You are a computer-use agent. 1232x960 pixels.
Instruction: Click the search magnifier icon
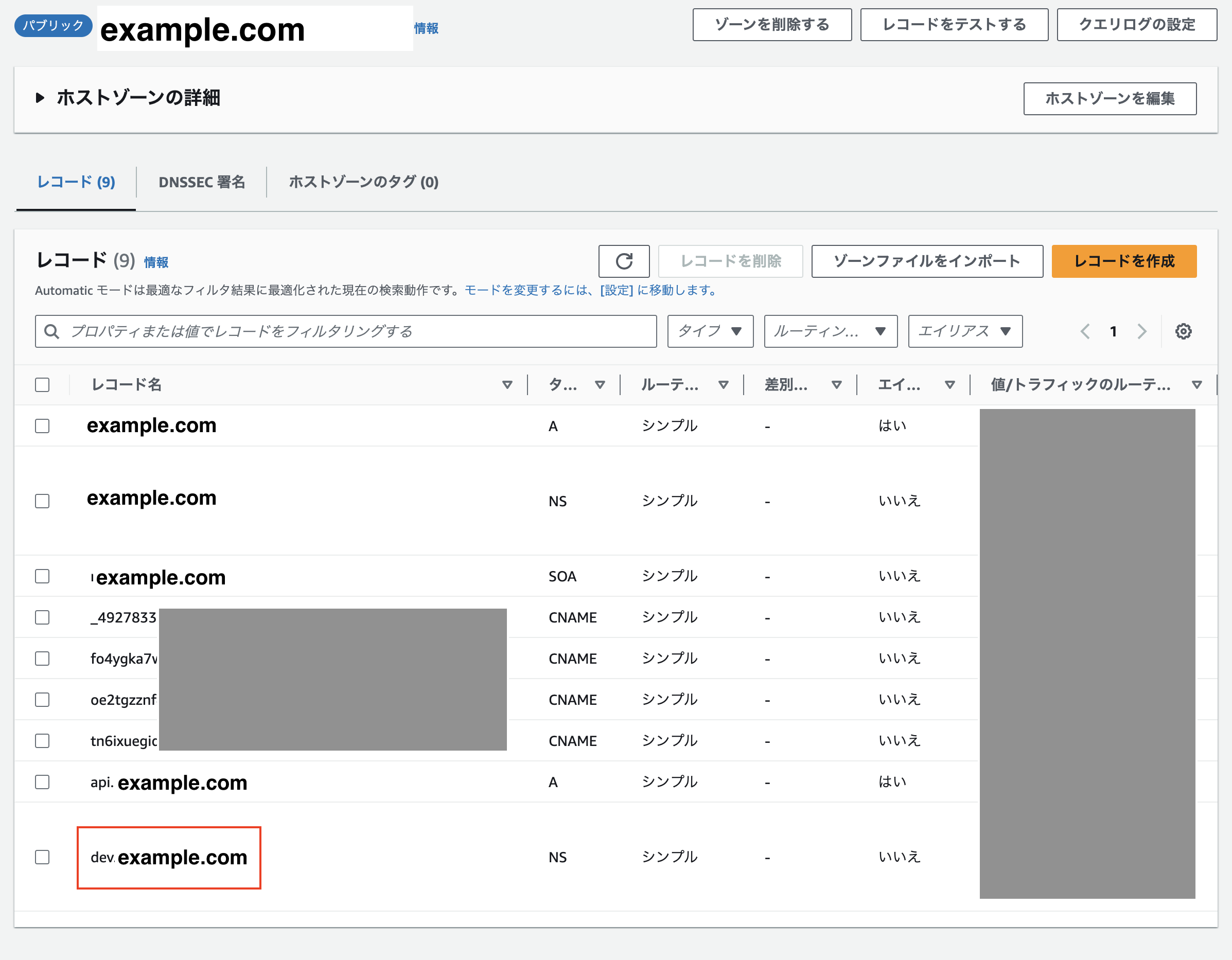(x=51, y=332)
